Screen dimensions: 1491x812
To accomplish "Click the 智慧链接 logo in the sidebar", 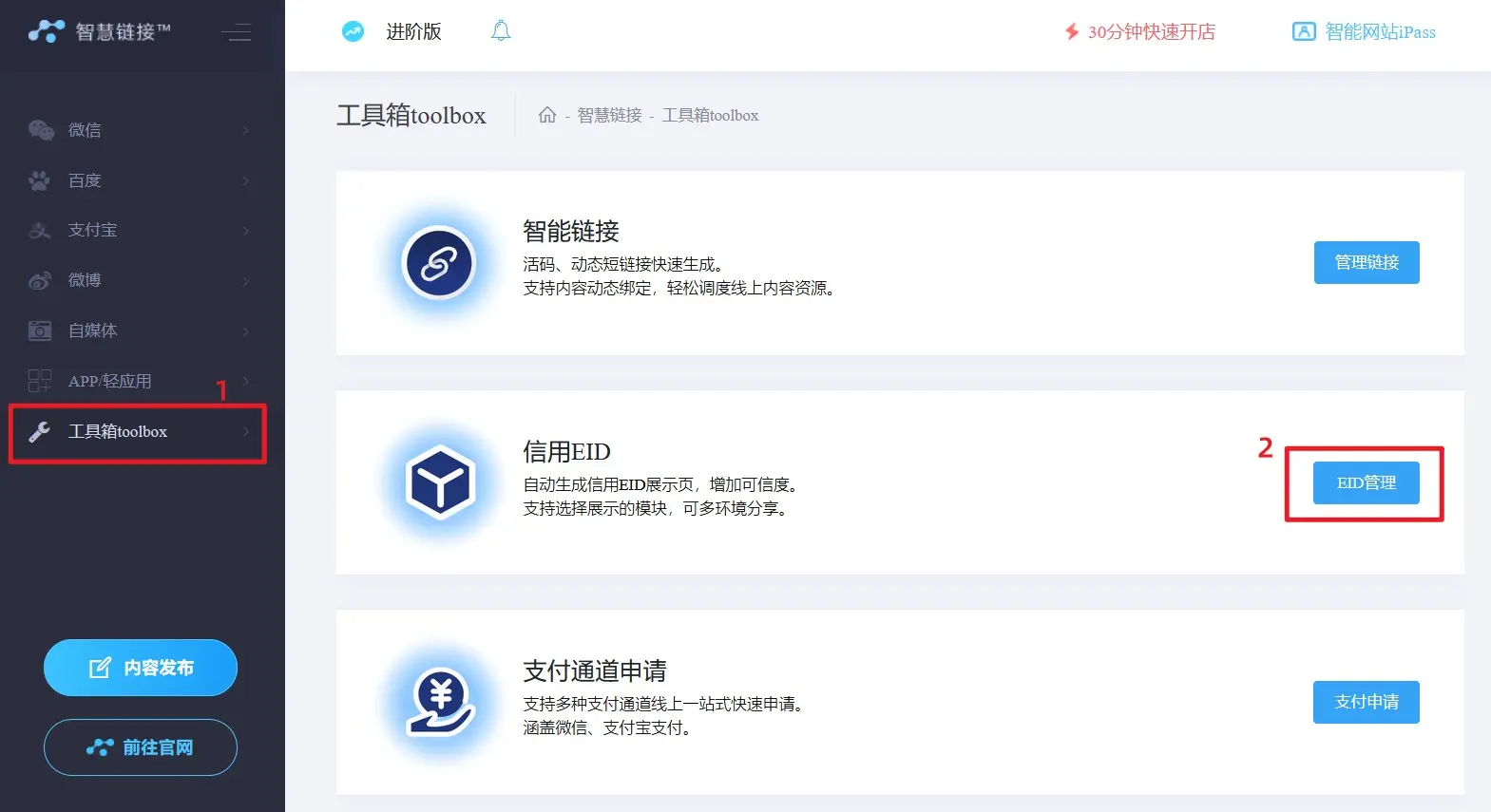I will [x=100, y=31].
